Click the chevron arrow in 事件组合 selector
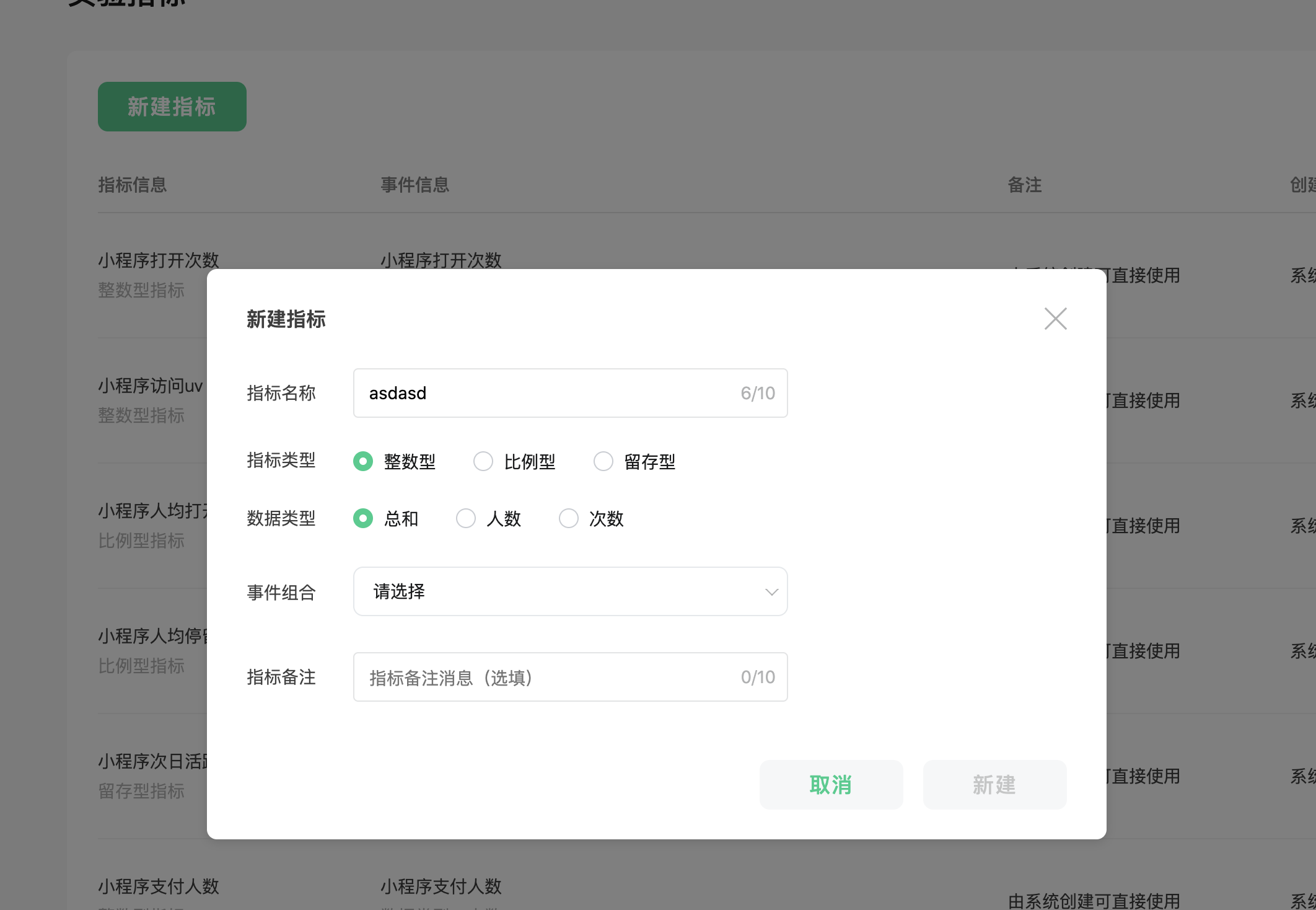Image resolution: width=1316 pixels, height=910 pixels. 771,592
